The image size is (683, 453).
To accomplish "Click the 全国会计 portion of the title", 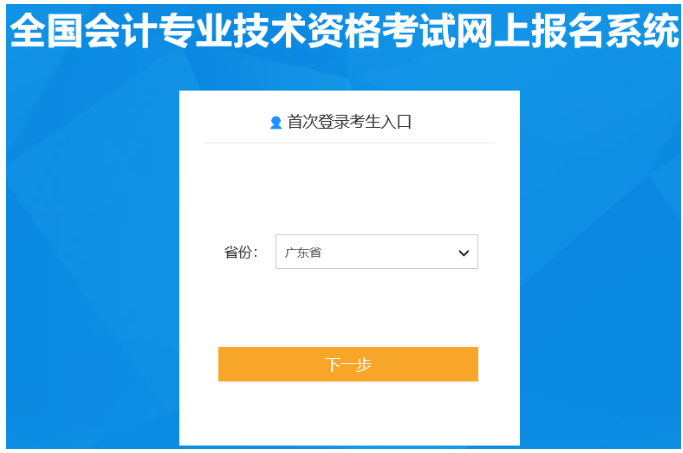I will (83, 30).
